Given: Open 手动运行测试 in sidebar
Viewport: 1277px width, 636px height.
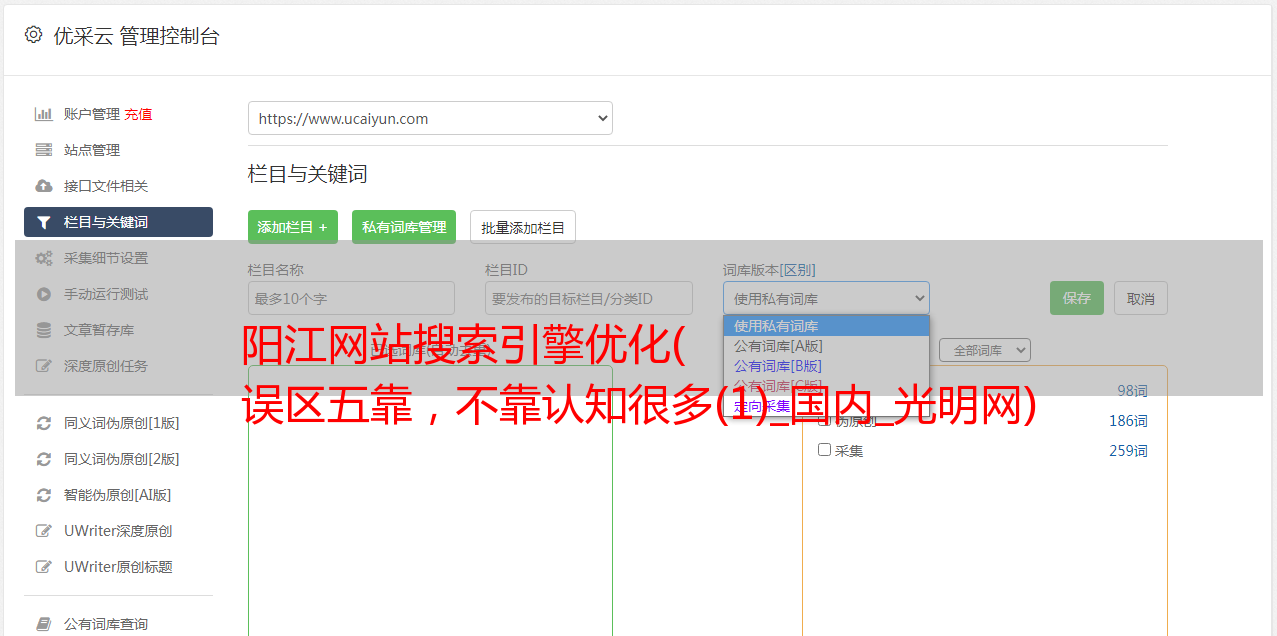Looking at the screenshot, I should (x=105, y=294).
